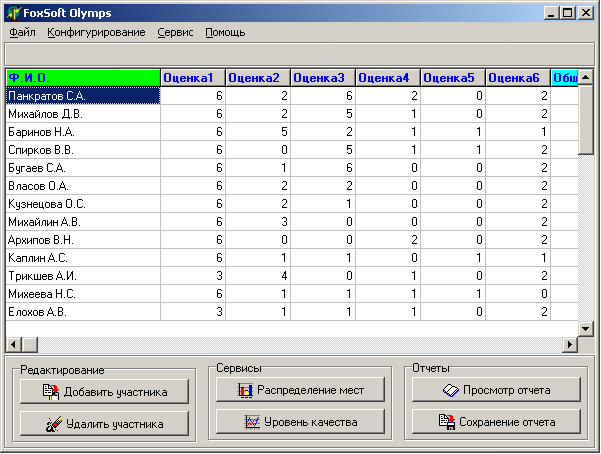Click the FoxSoft Olymps title bar icon
The image size is (601, 454).
pyautogui.click(x=13, y=13)
